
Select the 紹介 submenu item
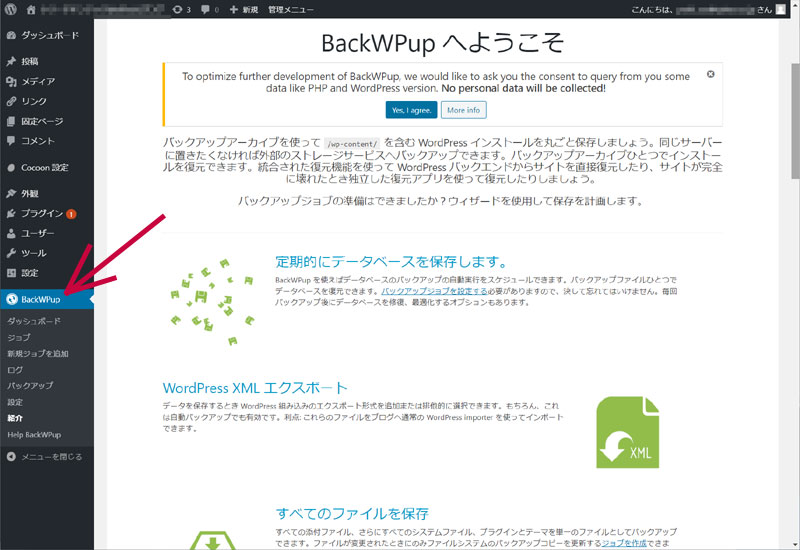(x=15, y=418)
